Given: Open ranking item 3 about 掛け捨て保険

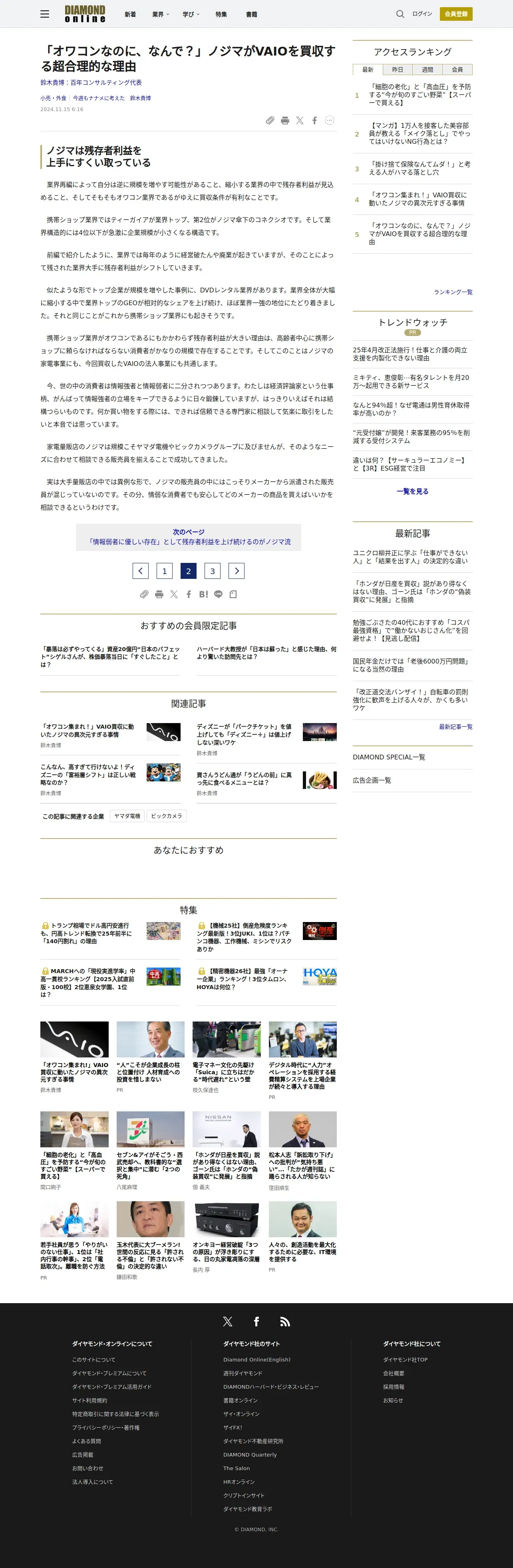Looking at the screenshot, I should tap(420, 168).
